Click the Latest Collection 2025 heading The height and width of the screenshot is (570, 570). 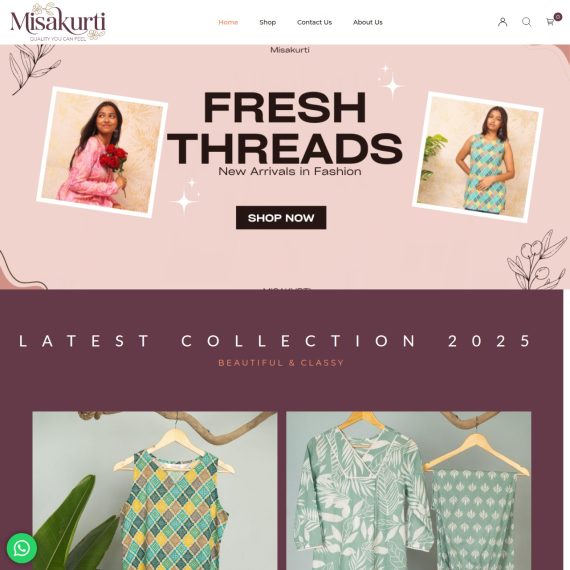click(x=275, y=341)
